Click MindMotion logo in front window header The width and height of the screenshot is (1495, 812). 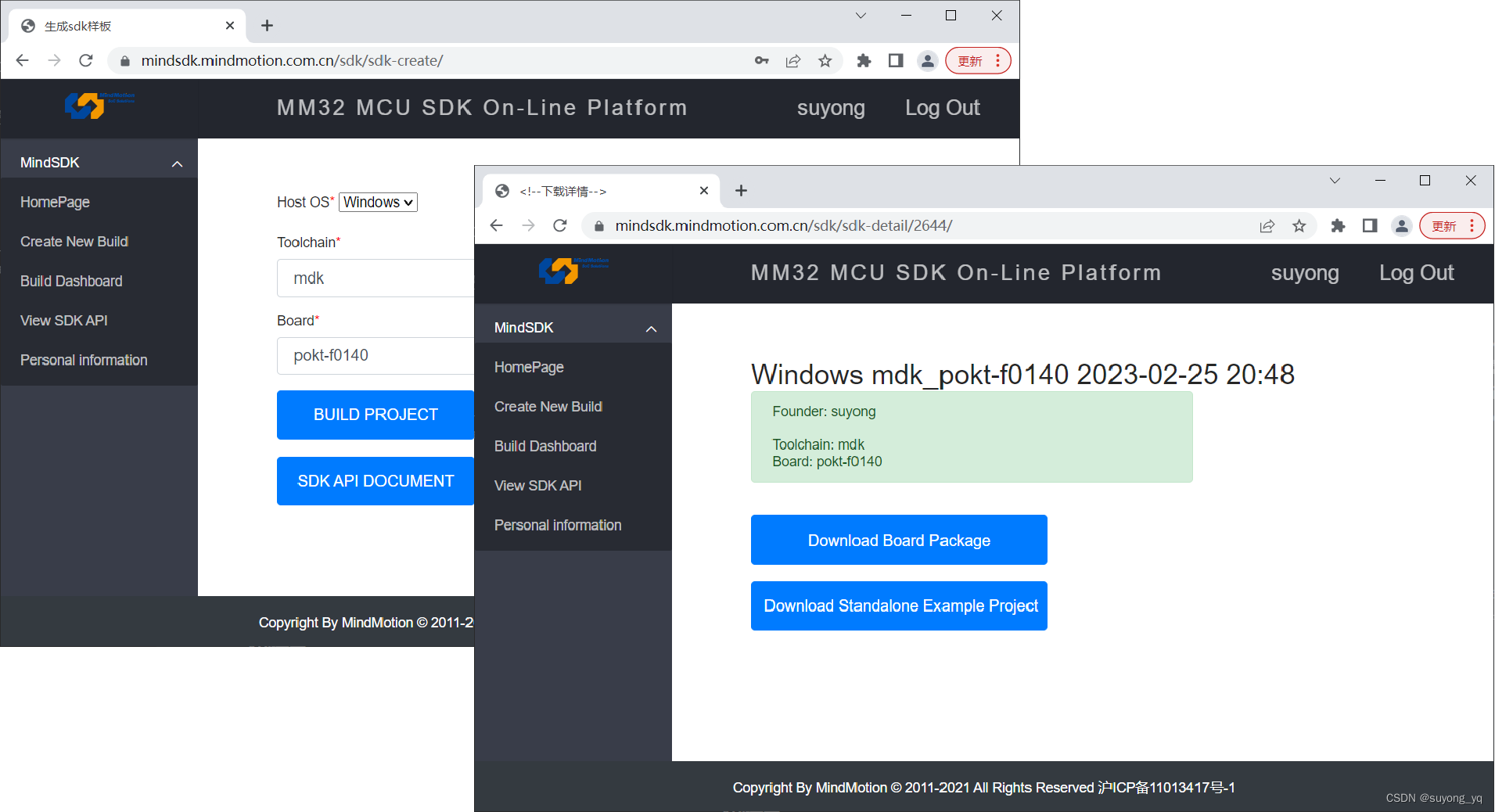573,271
